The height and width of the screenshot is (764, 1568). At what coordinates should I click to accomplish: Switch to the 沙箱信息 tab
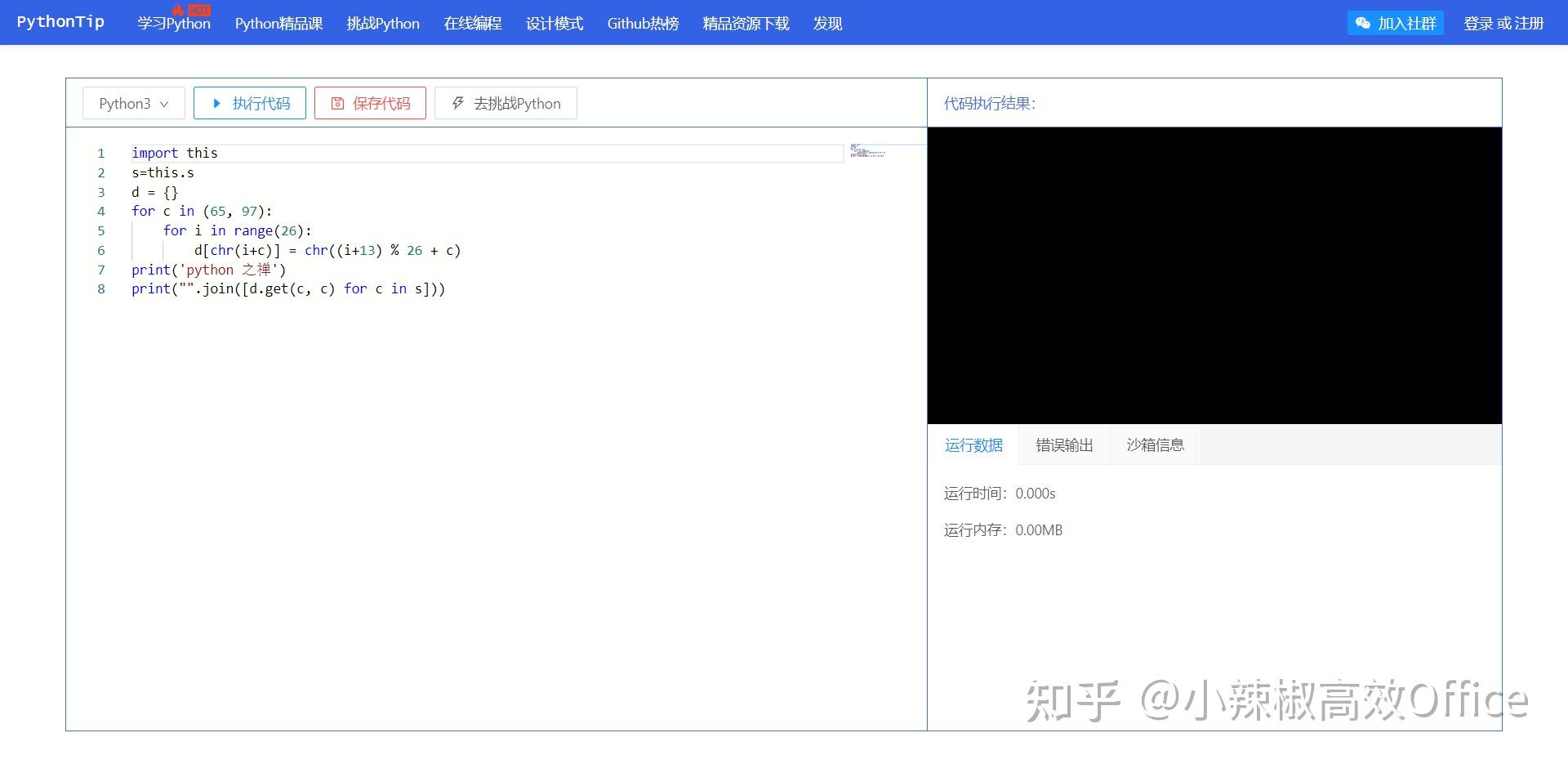[x=1154, y=445]
